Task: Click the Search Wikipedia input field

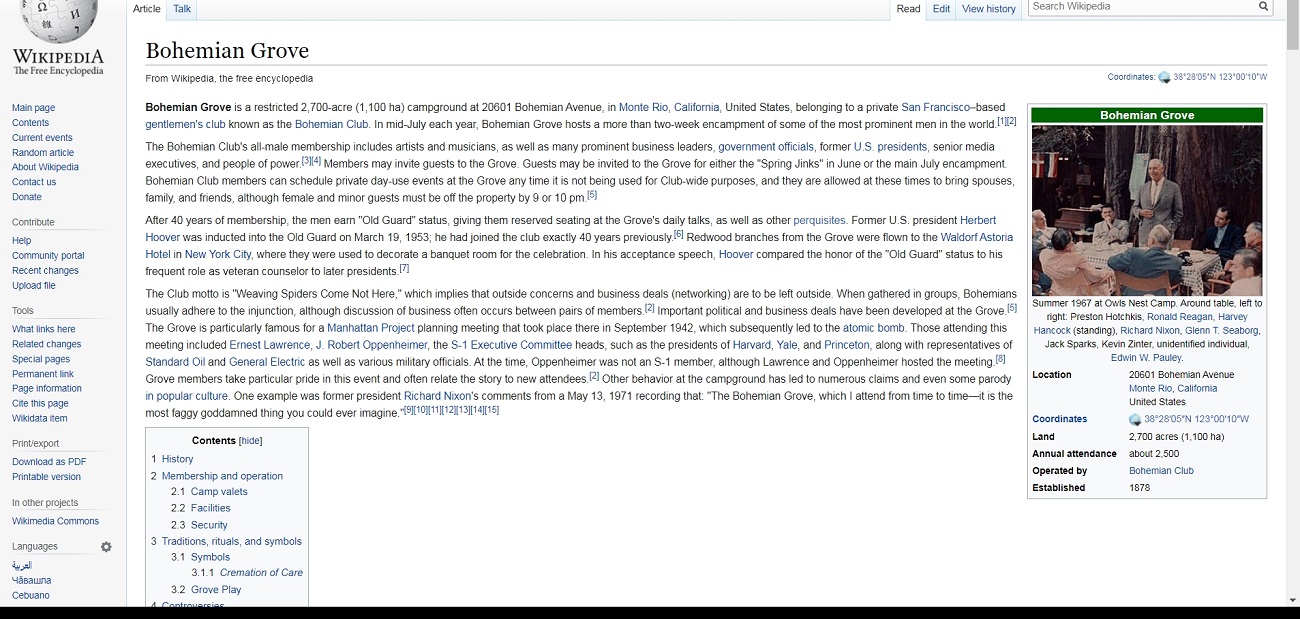Action: click(1140, 7)
